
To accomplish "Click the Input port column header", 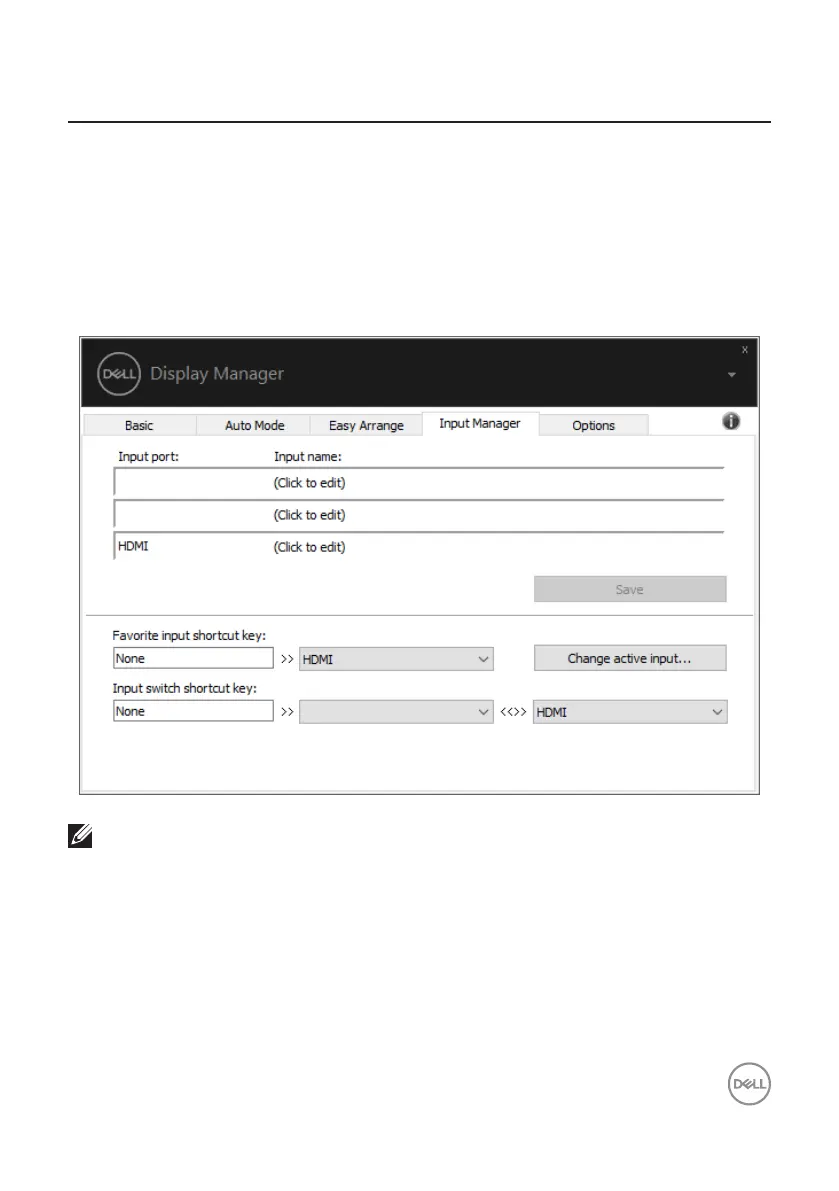I will (148, 456).
